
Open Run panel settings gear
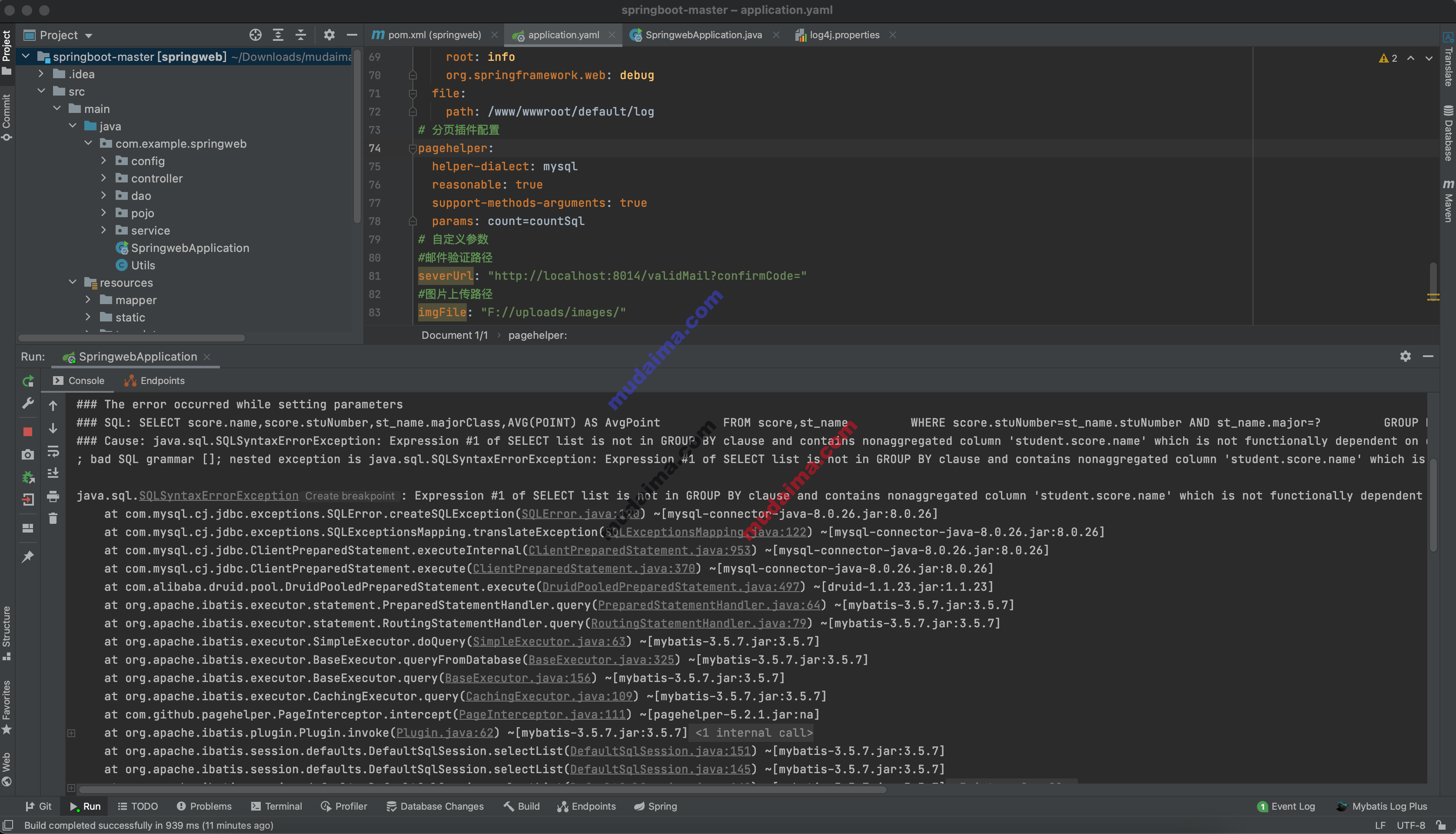pyautogui.click(x=1405, y=356)
